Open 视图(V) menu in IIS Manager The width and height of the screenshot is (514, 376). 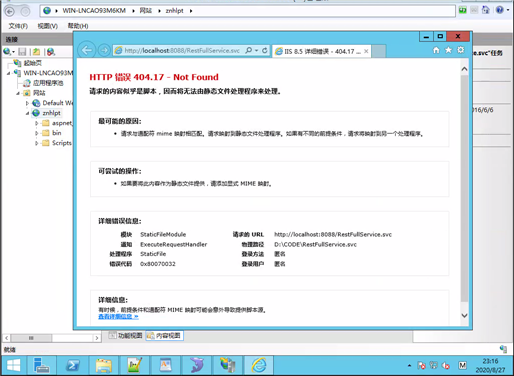(x=47, y=26)
